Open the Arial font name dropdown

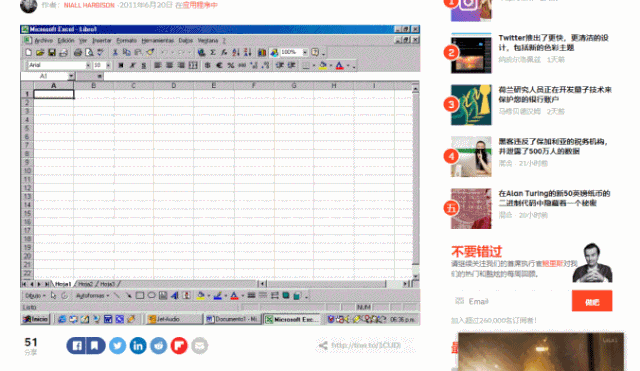[x=88, y=65]
